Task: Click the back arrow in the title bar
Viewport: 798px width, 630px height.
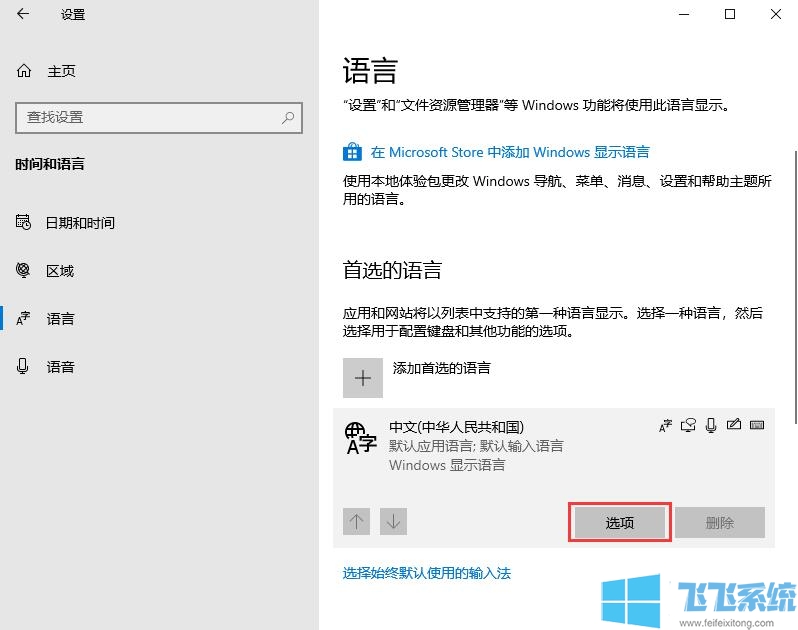Action: click(23, 14)
